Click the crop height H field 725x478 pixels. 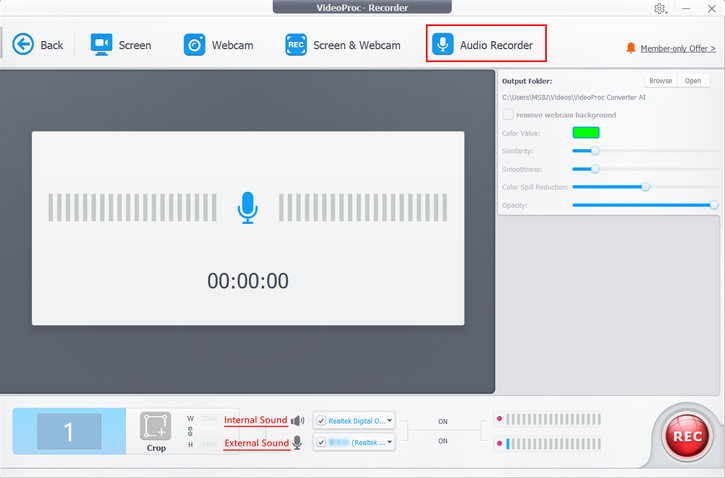pyautogui.click(x=209, y=444)
